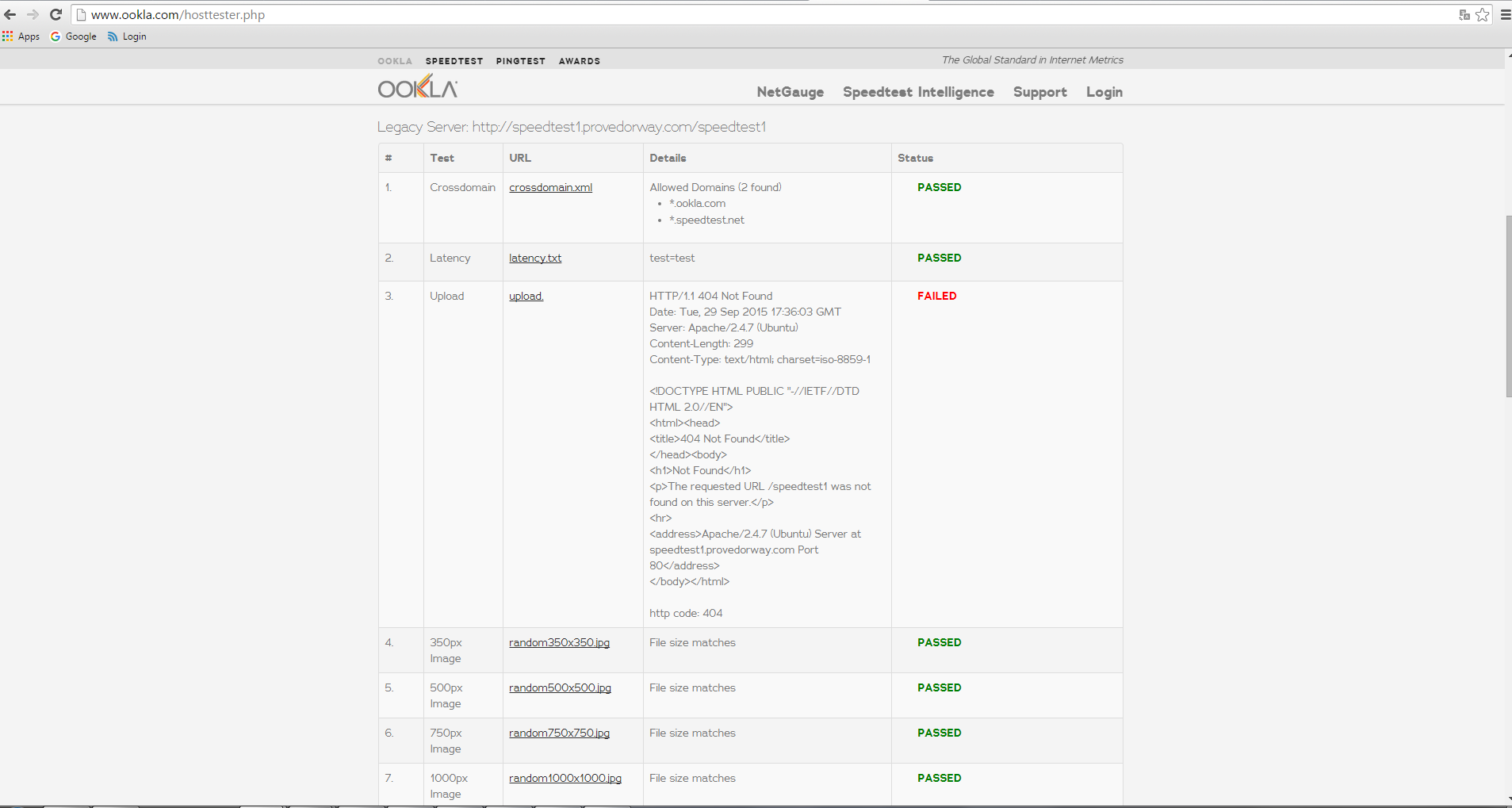Click the Ookla logo

click(418, 86)
